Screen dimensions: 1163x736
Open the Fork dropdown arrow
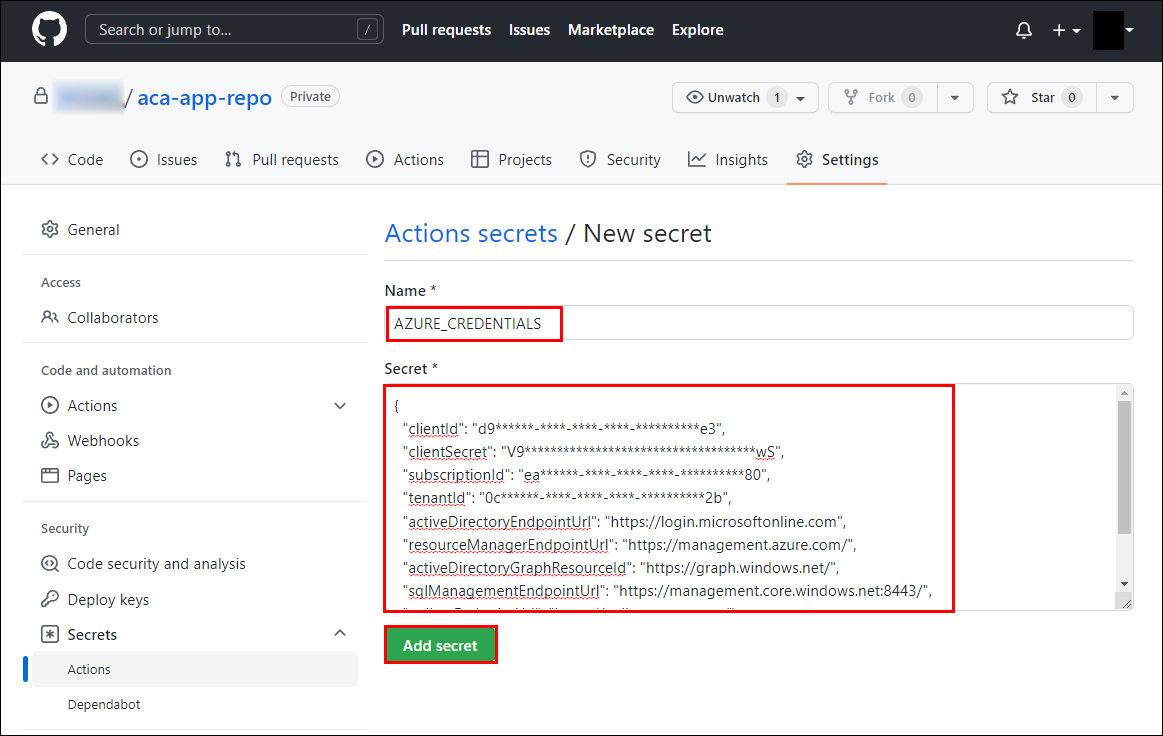pyautogui.click(x=955, y=97)
